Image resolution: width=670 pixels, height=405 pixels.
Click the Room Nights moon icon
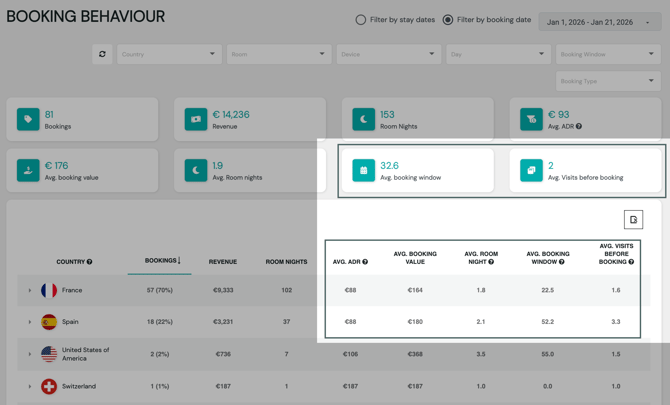(x=363, y=119)
